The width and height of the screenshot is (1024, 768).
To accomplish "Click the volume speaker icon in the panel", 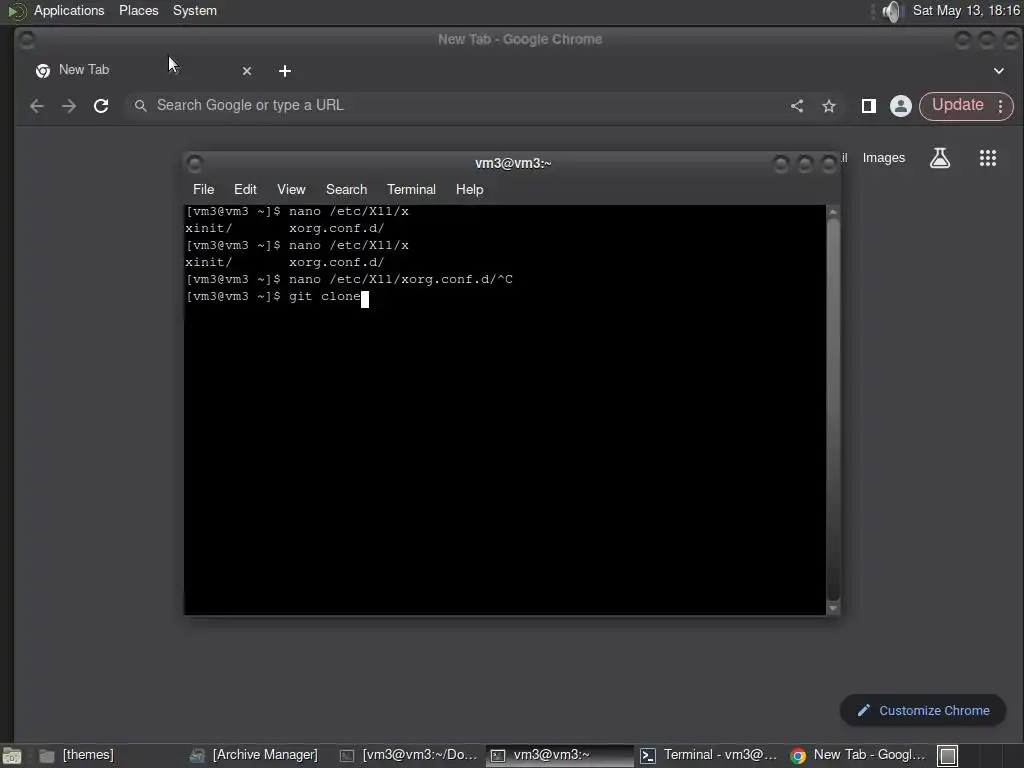I will click(x=891, y=11).
